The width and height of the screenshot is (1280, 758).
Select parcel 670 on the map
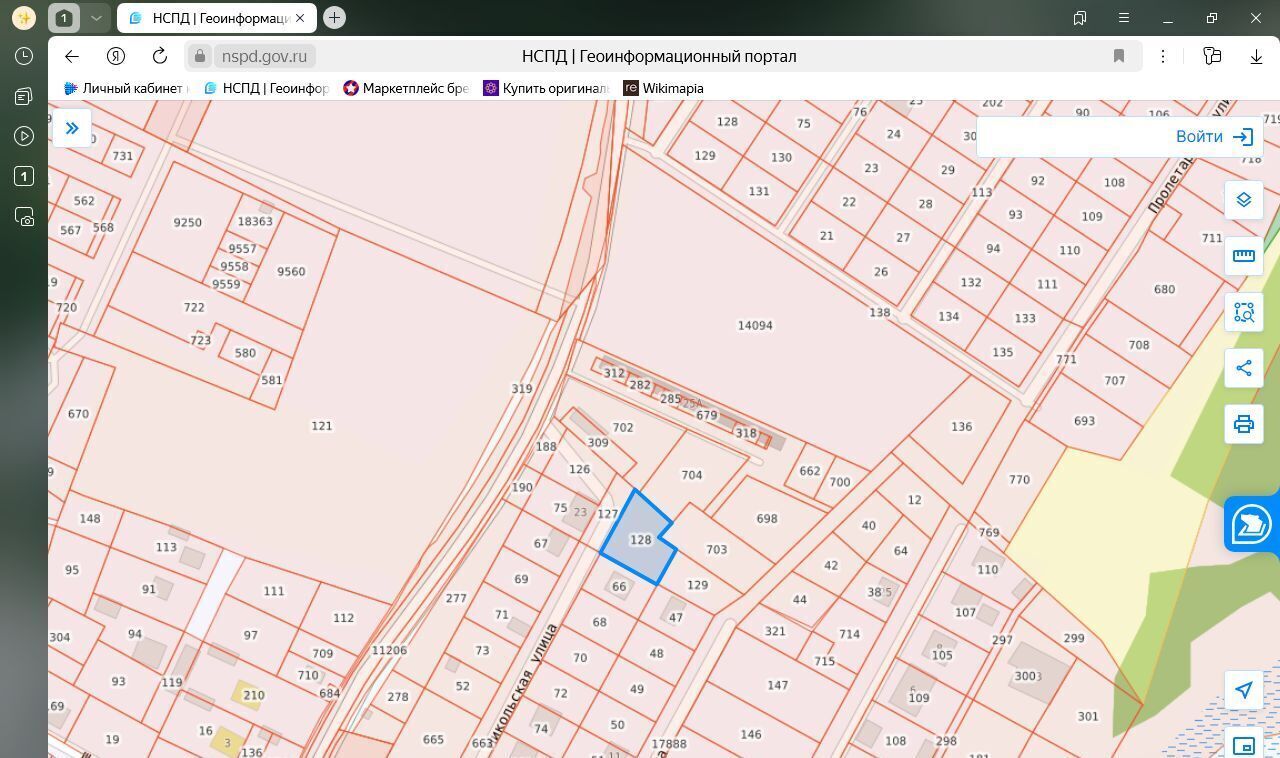tap(78, 413)
